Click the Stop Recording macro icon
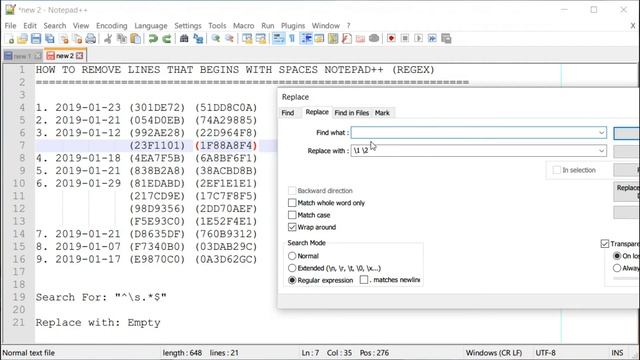Image resolution: width=640 pixels, height=360 pixels. 405,39
